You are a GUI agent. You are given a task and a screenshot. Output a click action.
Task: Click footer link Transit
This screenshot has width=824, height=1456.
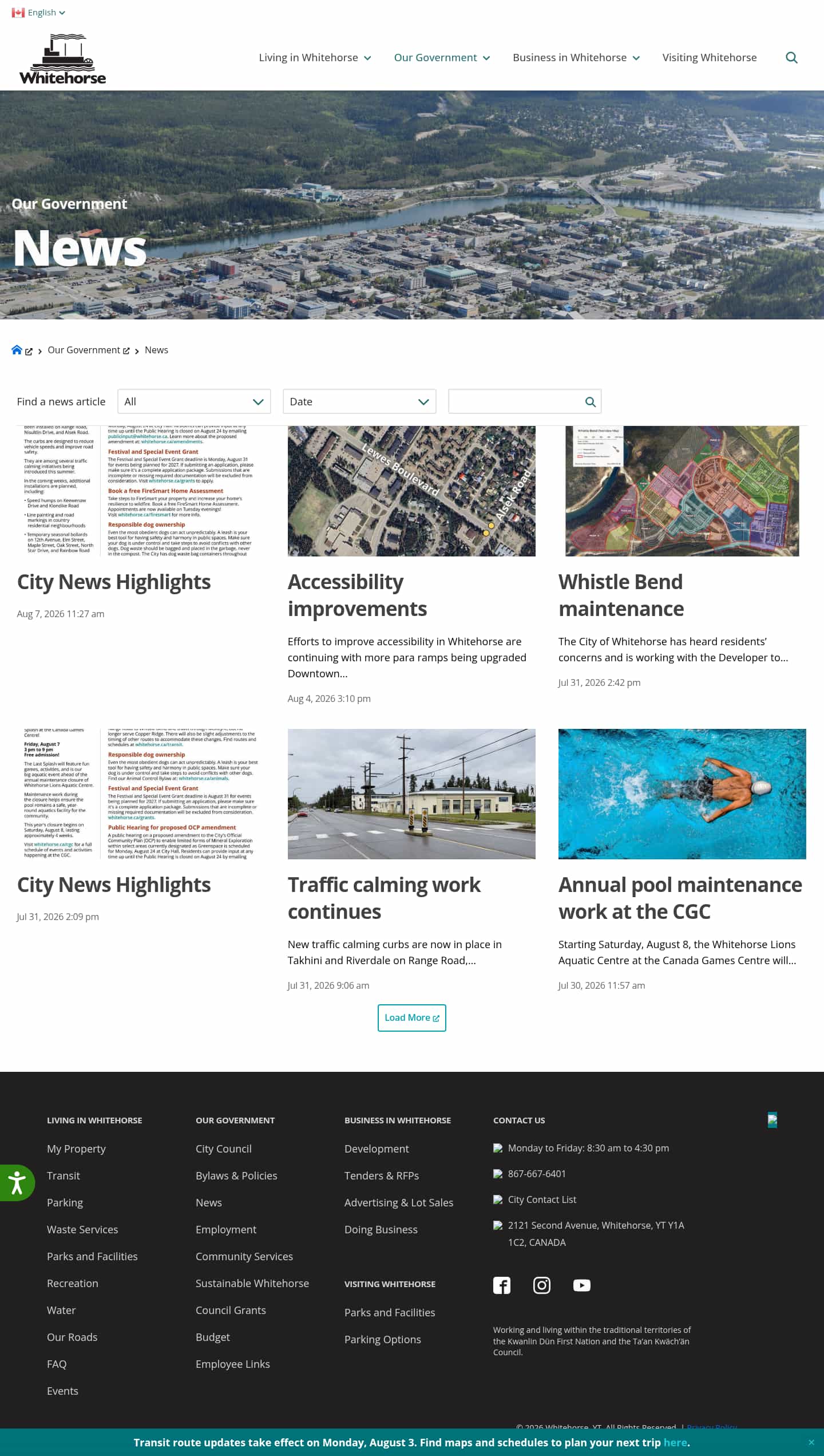pyautogui.click(x=64, y=1175)
